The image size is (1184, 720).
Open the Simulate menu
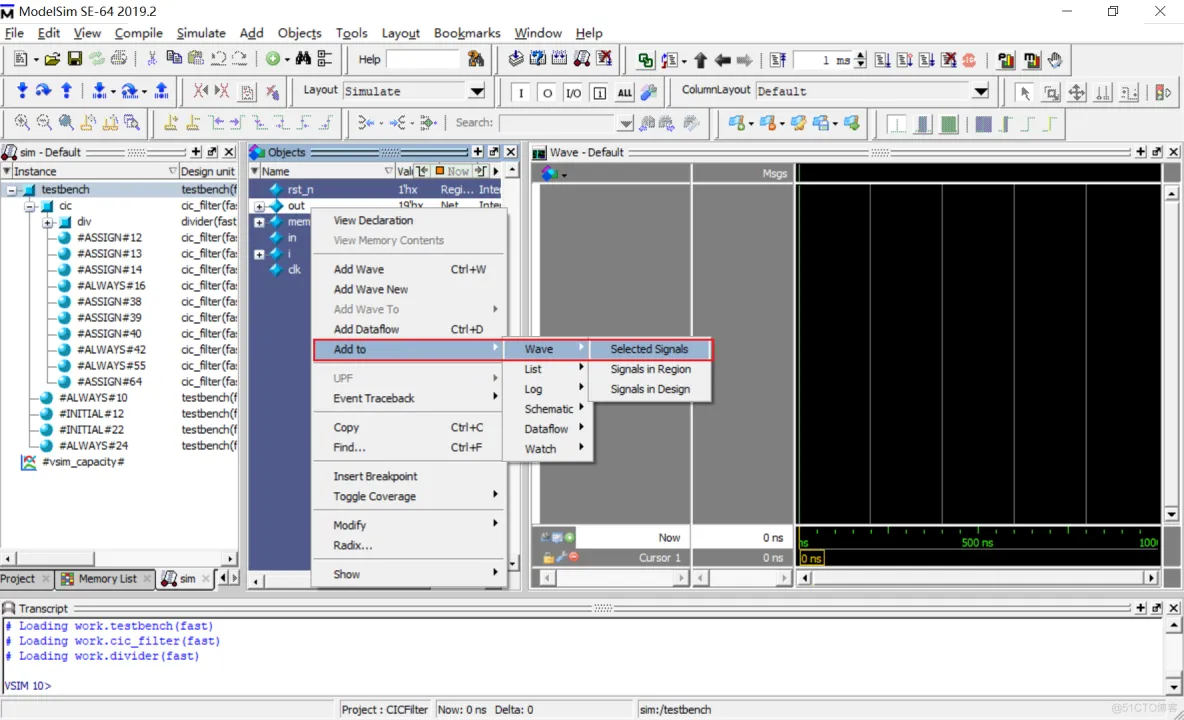[201, 33]
